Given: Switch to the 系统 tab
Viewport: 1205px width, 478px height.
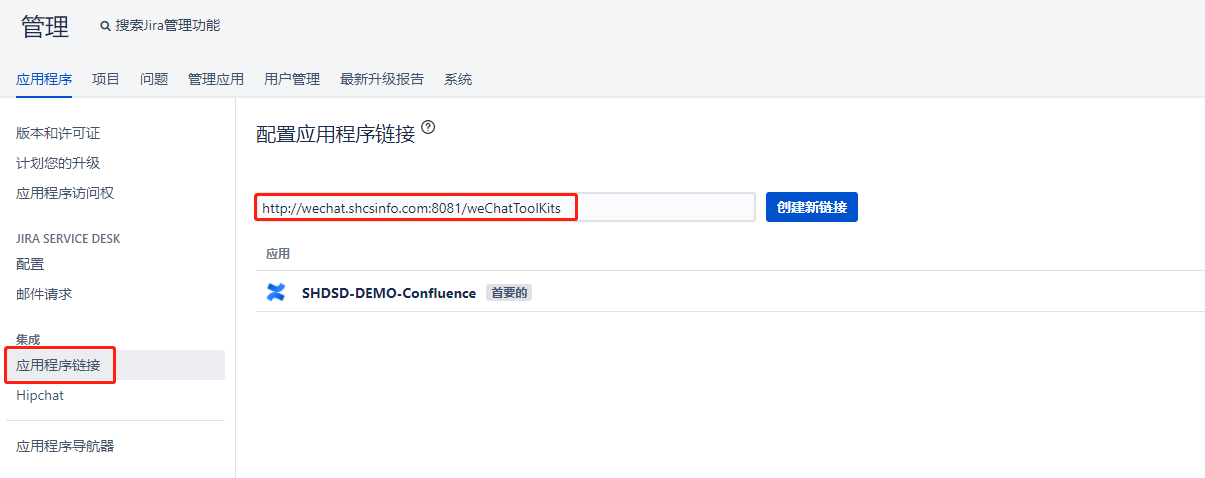Looking at the screenshot, I should click(x=458, y=79).
